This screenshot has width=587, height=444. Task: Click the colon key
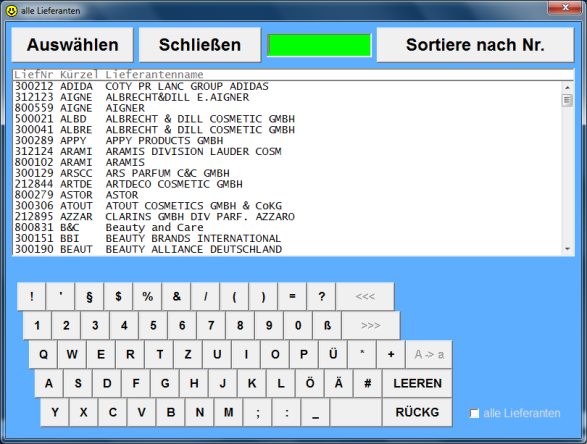[x=286, y=412]
